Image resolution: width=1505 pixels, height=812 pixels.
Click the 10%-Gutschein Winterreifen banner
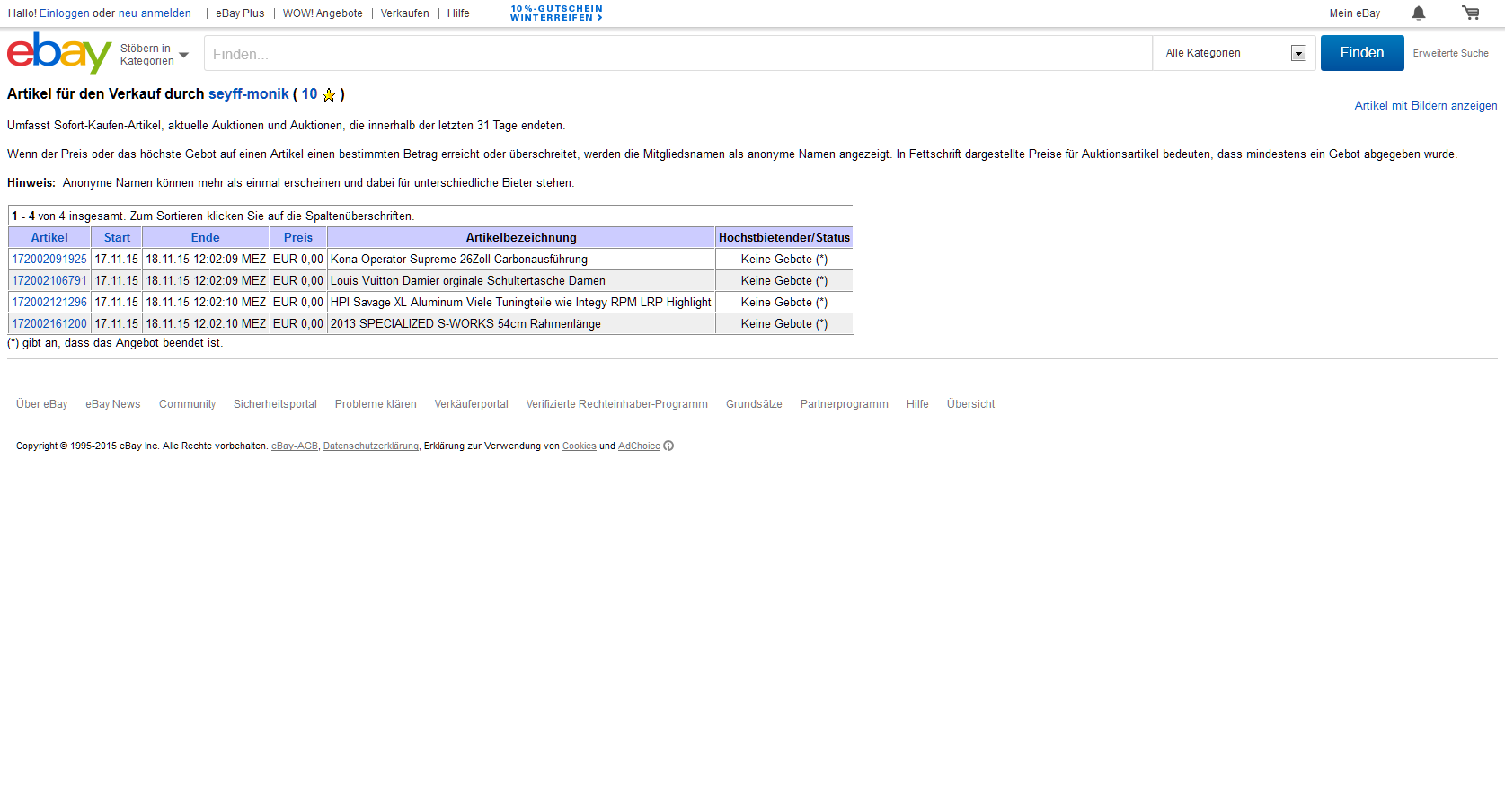[556, 13]
